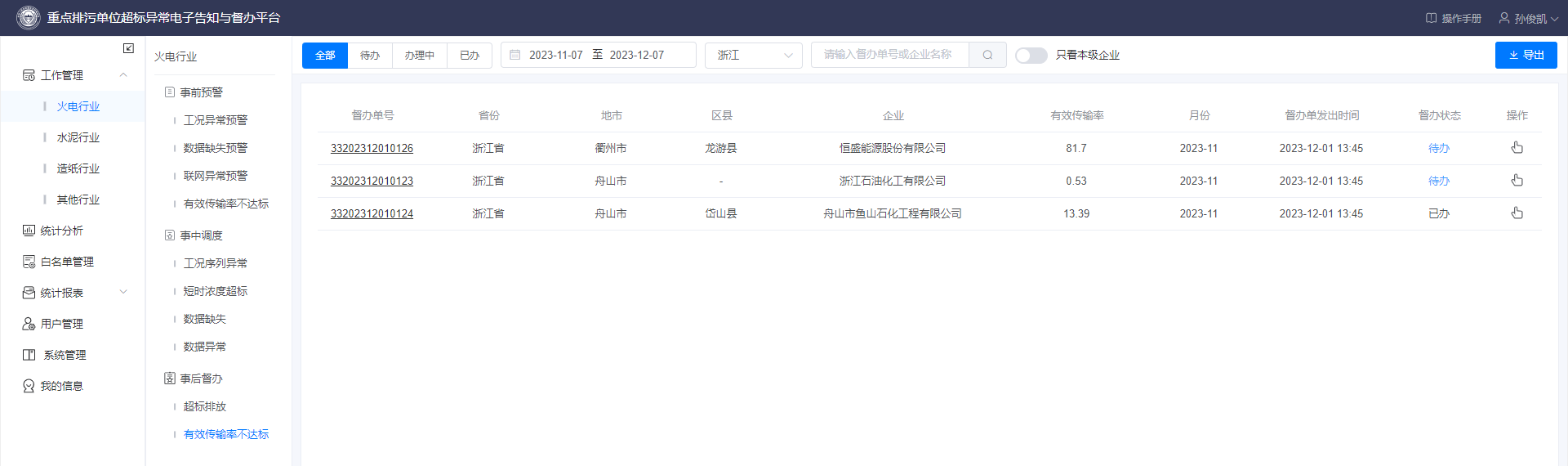
Task: Expand the 统计报表 chevron
Action: [123, 293]
